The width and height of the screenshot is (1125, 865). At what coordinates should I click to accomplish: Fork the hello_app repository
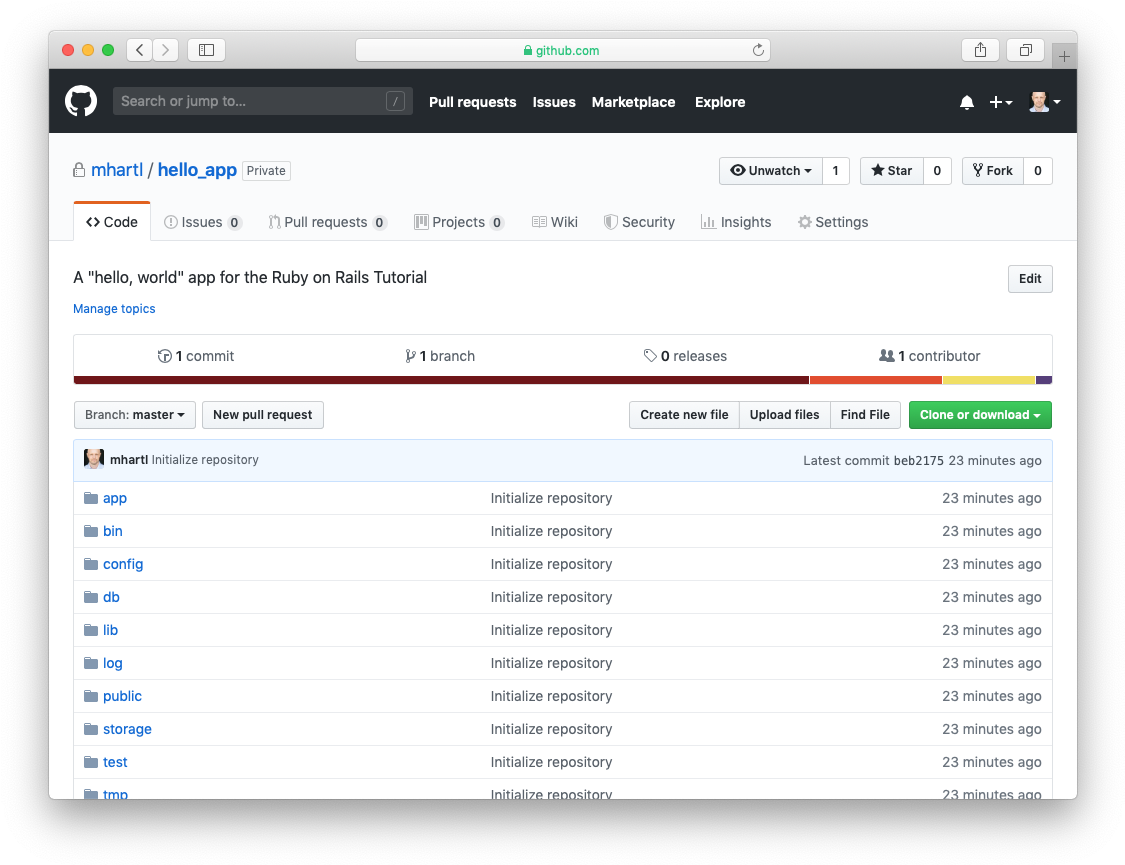point(993,171)
